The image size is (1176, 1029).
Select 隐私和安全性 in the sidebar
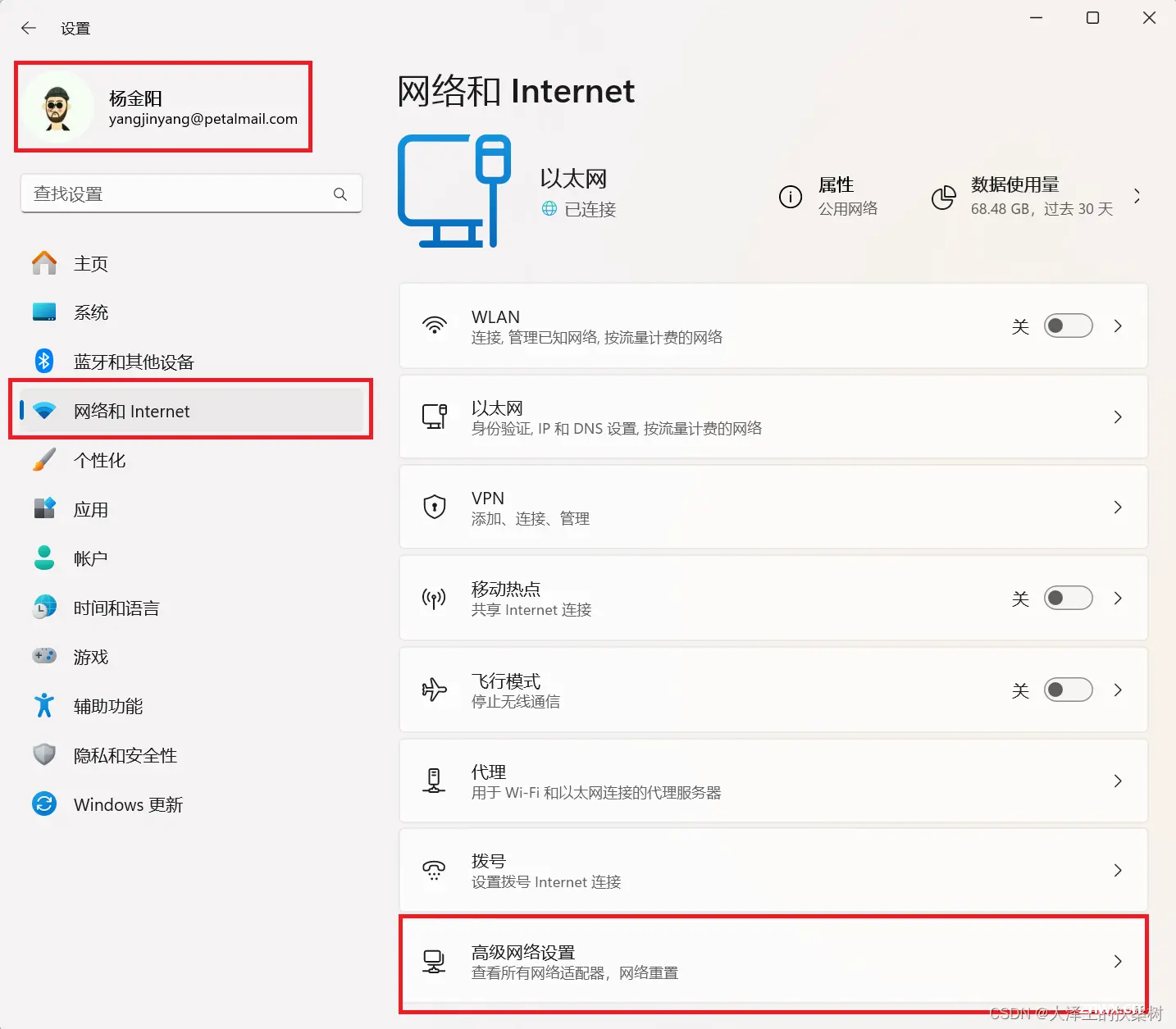[x=191, y=755]
